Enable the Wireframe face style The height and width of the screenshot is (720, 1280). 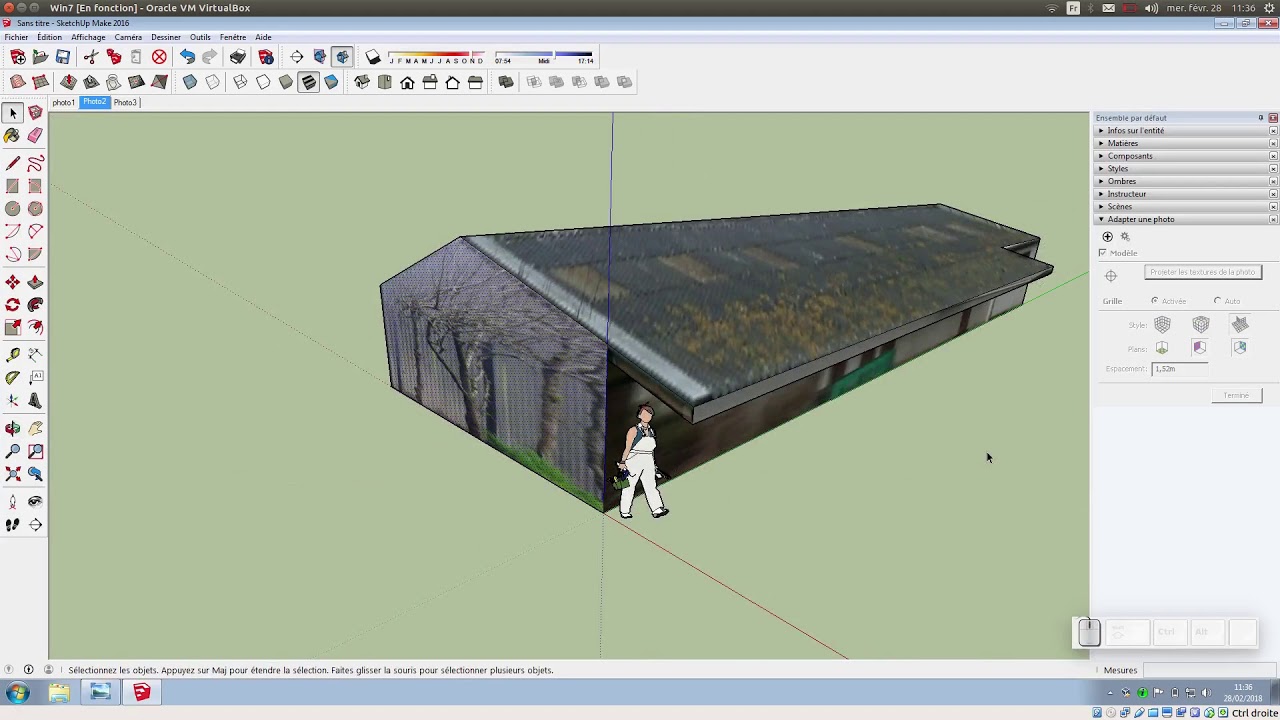[240, 82]
